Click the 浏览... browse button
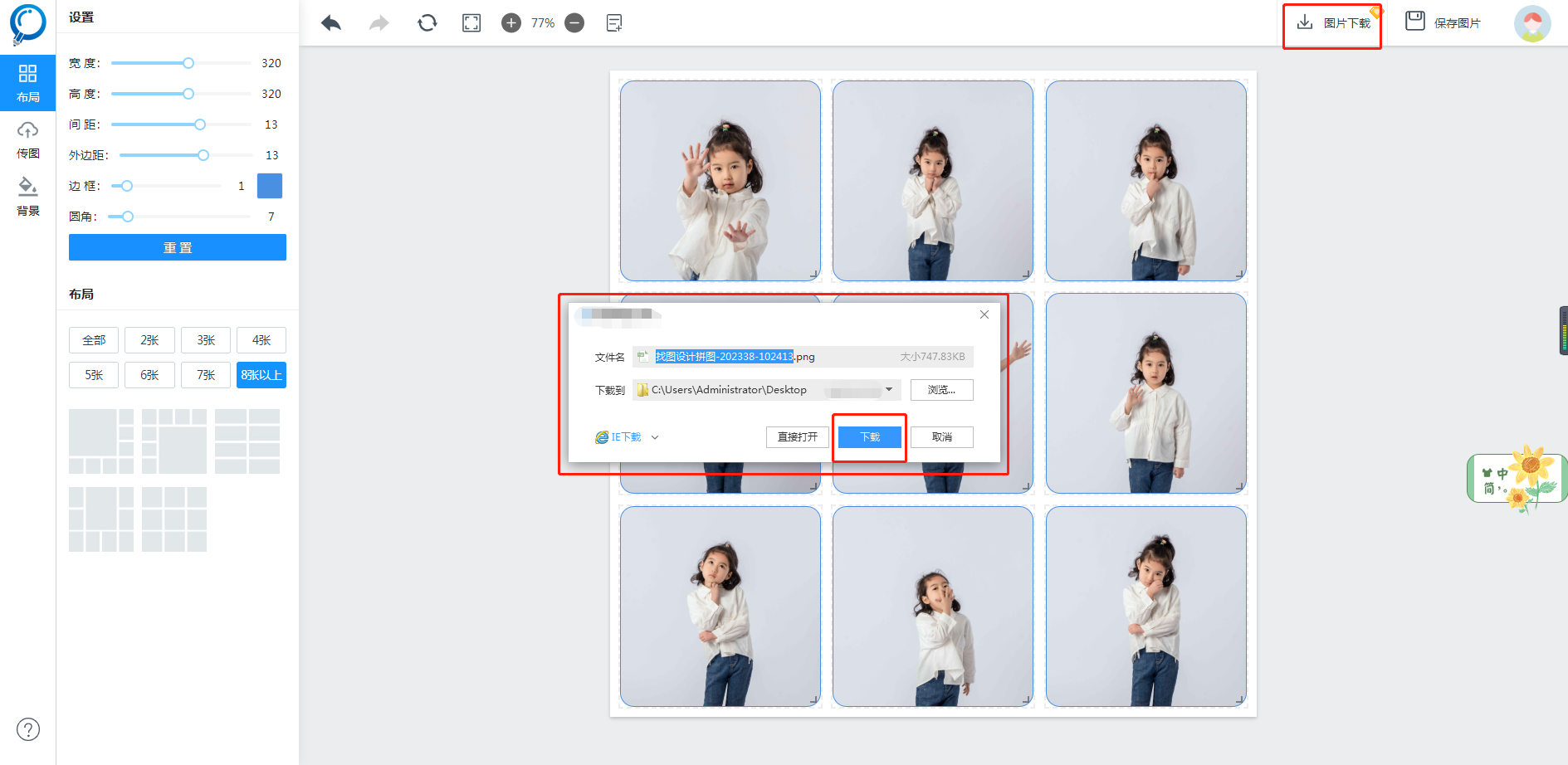The width and height of the screenshot is (1568, 765). tap(942, 390)
